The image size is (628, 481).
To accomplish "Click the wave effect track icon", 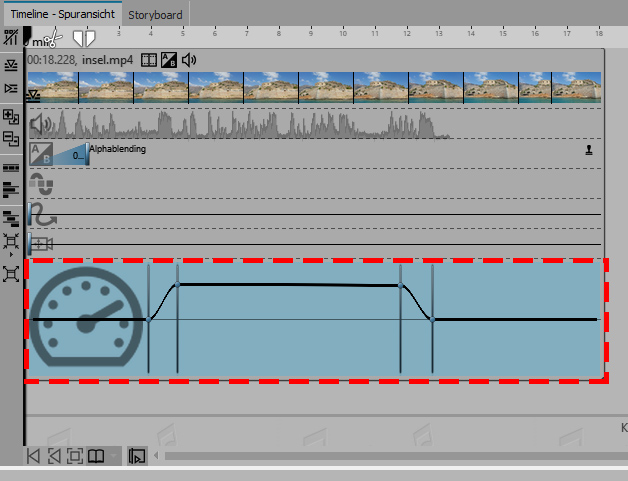I will tap(41, 184).
